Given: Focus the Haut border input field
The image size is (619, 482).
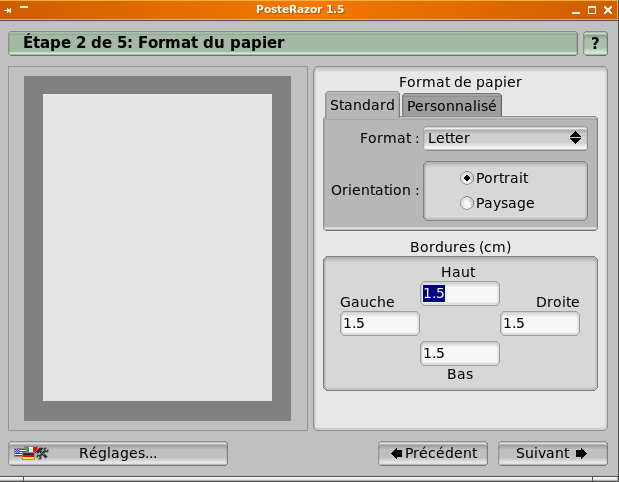Looking at the screenshot, I should [x=460, y=294].
